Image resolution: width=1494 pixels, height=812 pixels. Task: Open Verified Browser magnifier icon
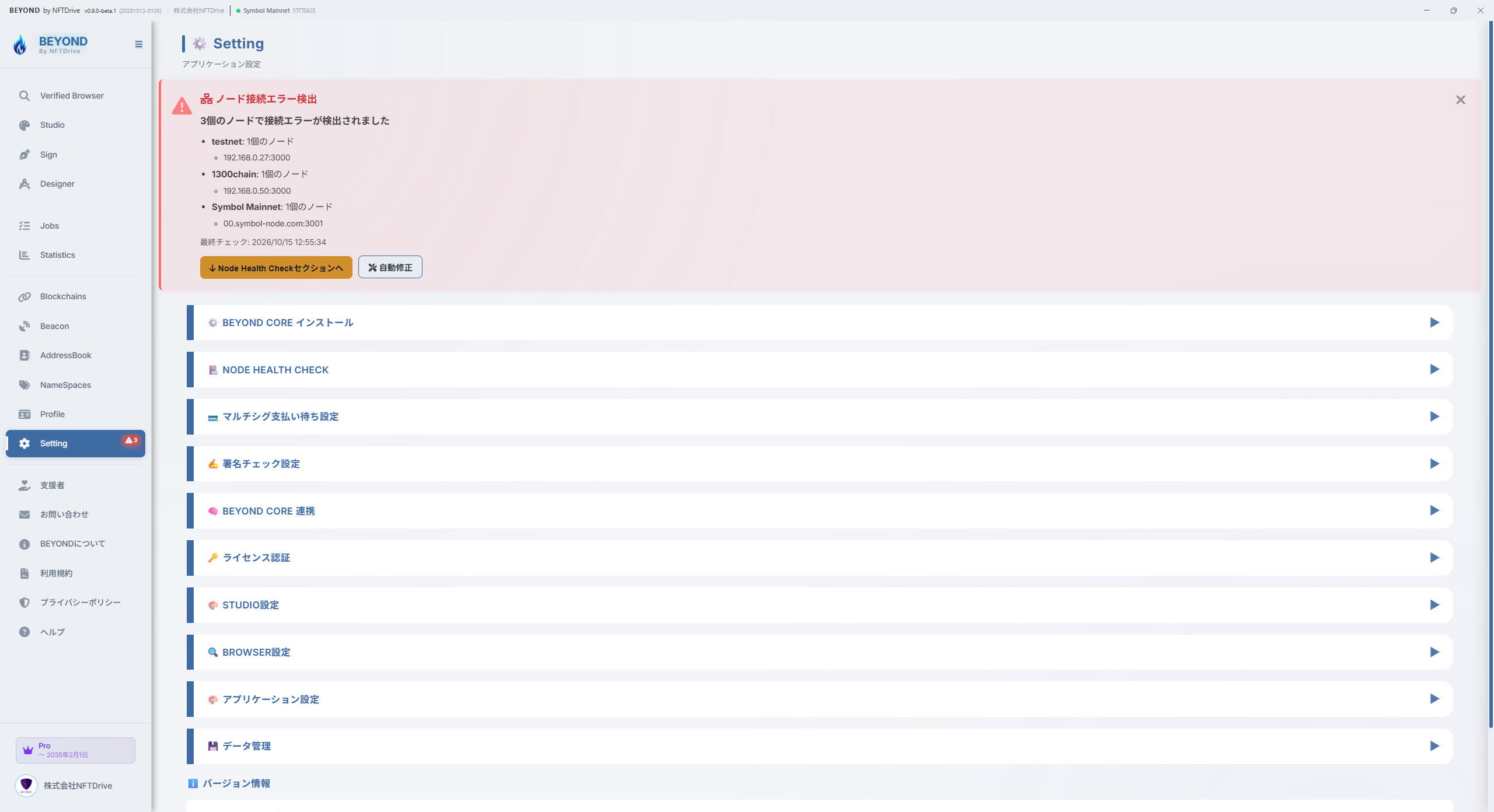pos(24,96)
